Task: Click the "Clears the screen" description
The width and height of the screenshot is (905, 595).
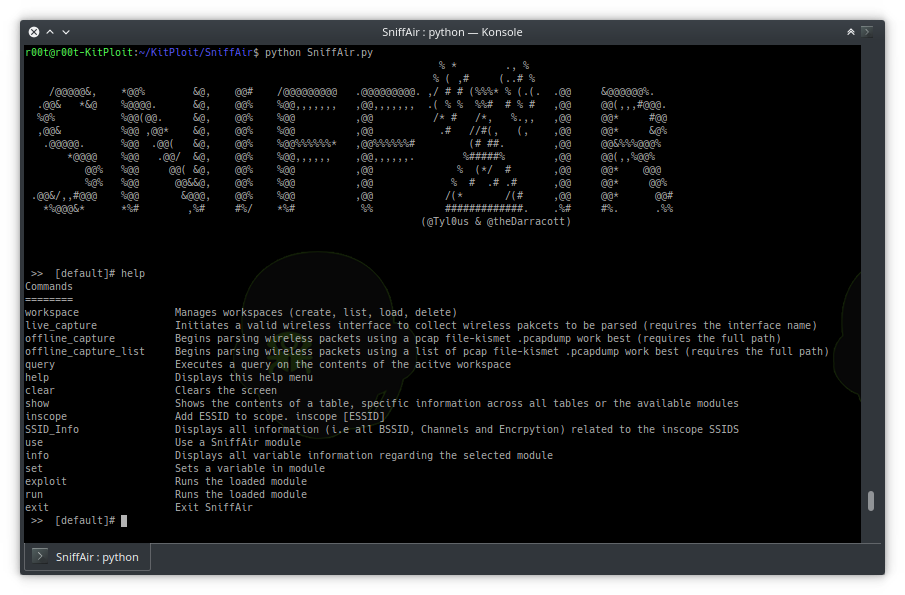Action: pos(226,391)
